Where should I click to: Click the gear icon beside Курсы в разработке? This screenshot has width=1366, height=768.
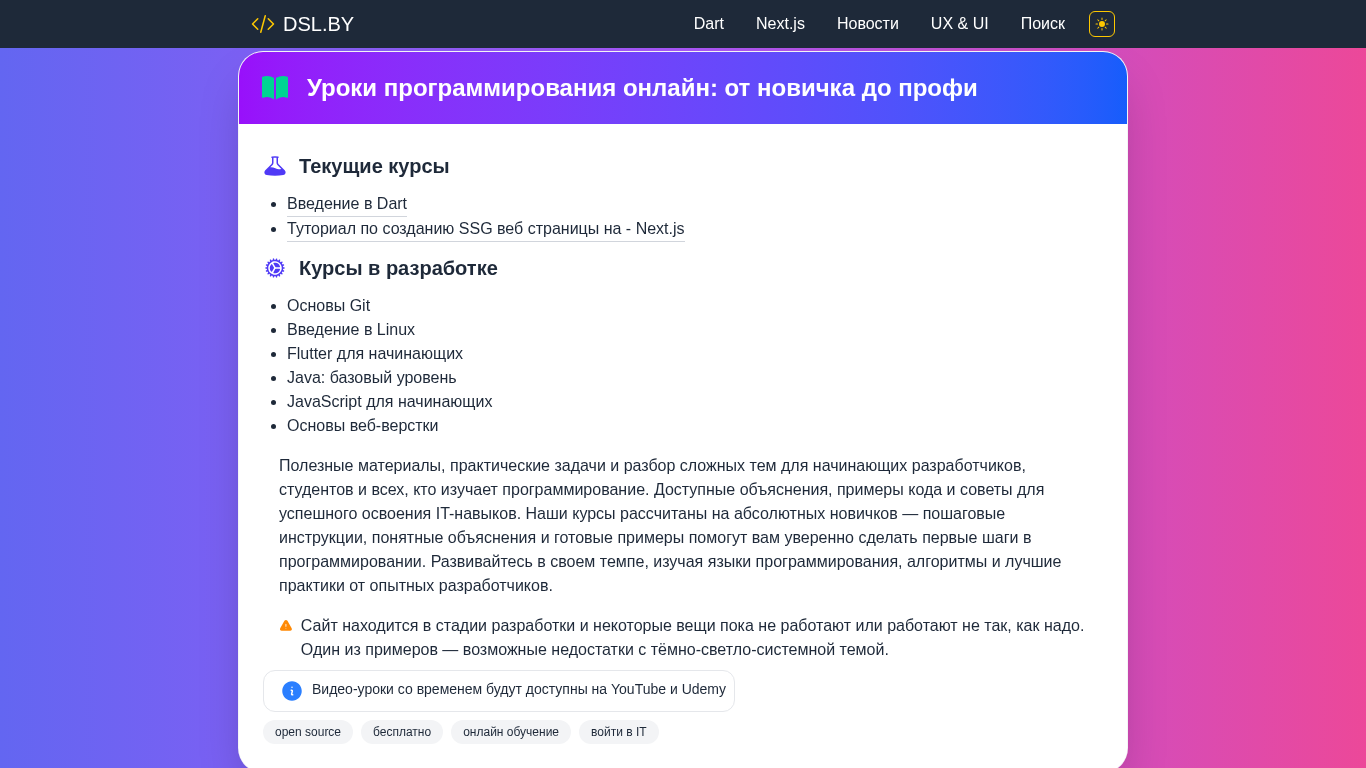pos(275,268)
